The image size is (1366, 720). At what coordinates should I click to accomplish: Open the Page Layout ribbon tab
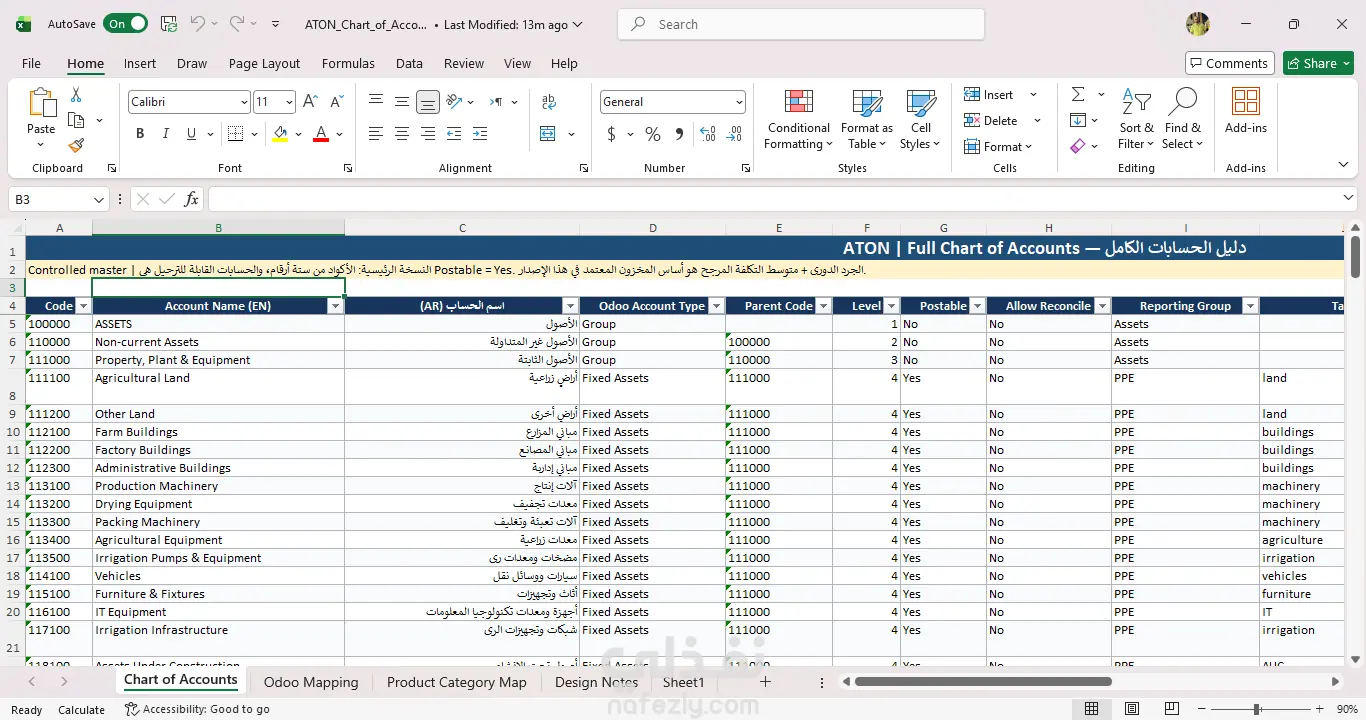264,63
